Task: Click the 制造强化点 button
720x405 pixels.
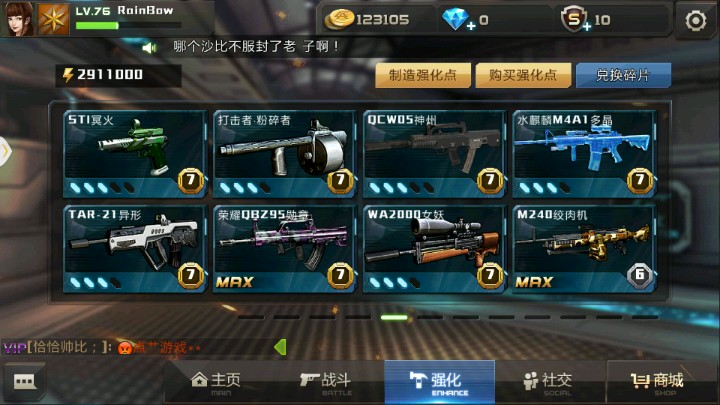Action: click(423, 75)
